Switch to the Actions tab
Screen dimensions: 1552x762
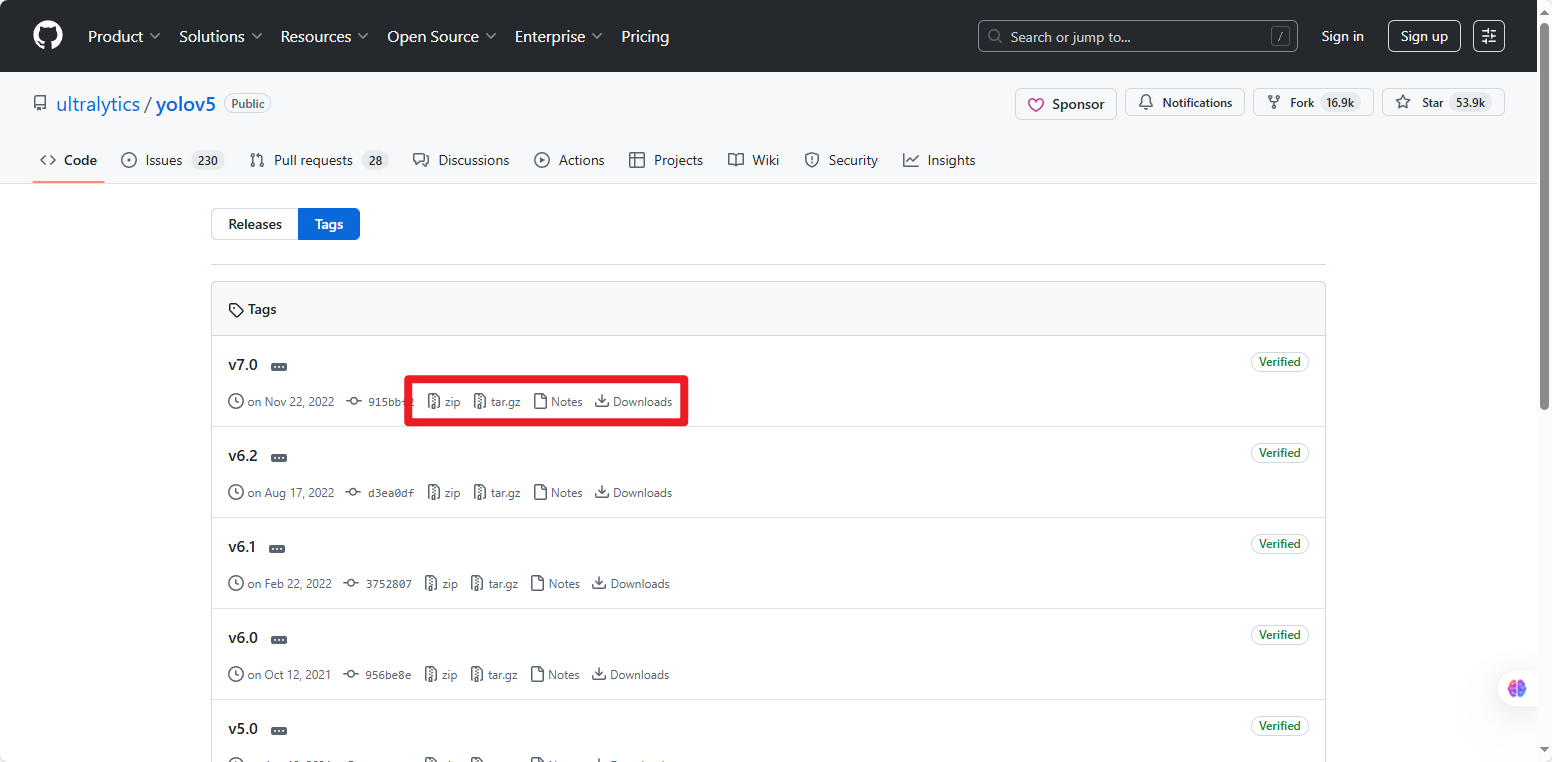pos(569,160)
